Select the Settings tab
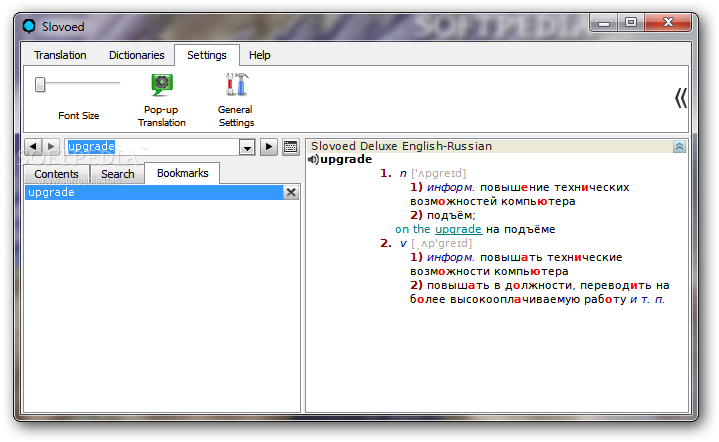This screenshot has width=719, height=442. 207,55
